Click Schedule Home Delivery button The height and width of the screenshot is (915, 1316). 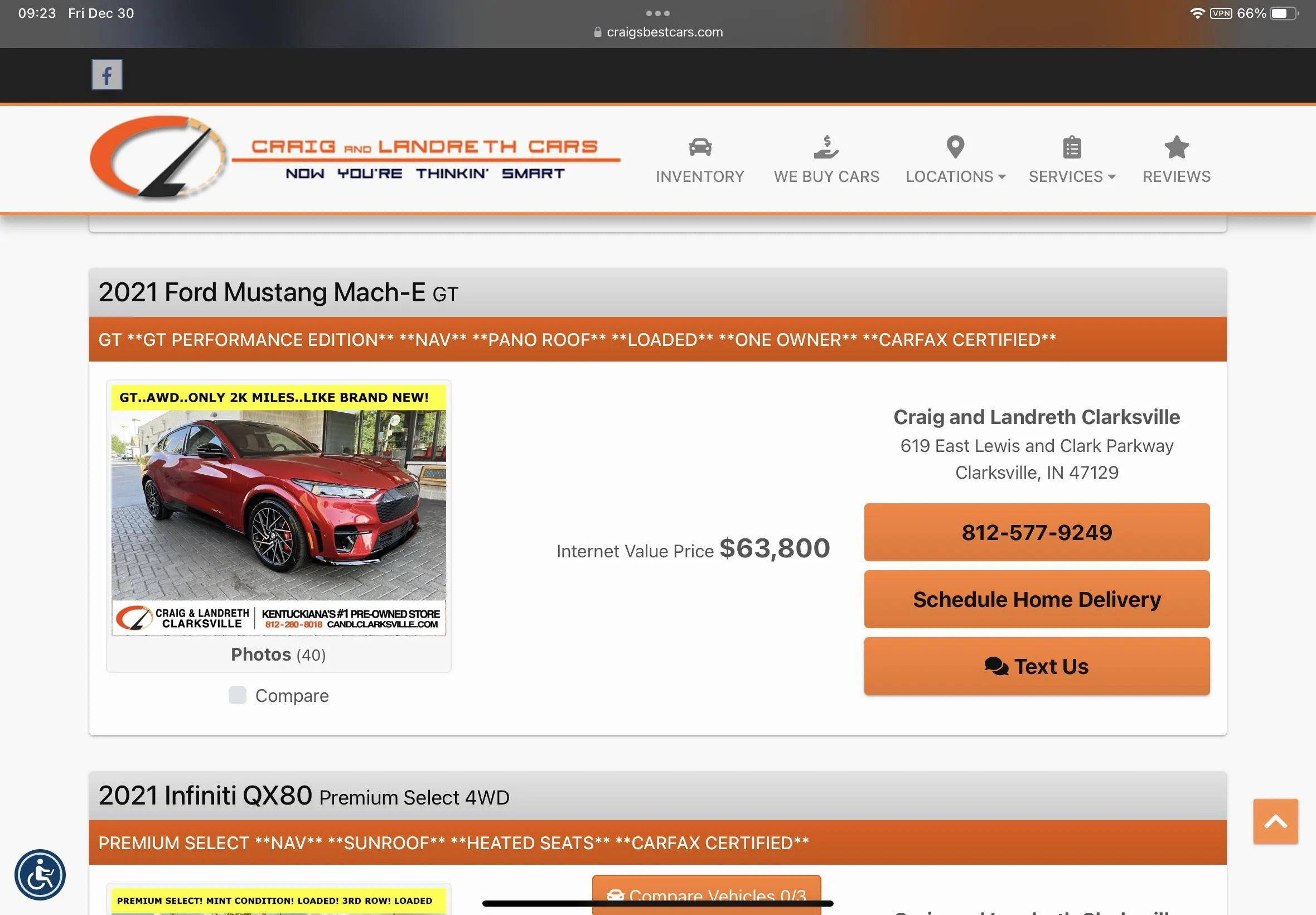[1037, 599]
